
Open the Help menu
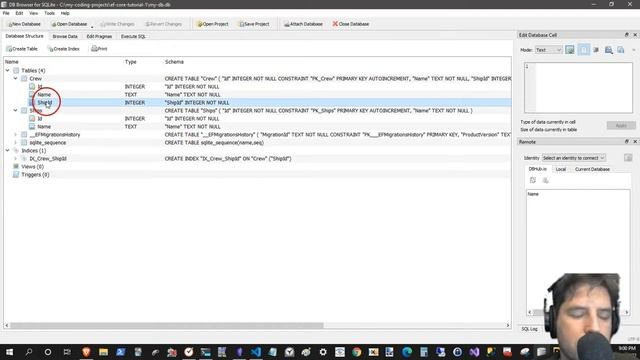pos(65,13)
